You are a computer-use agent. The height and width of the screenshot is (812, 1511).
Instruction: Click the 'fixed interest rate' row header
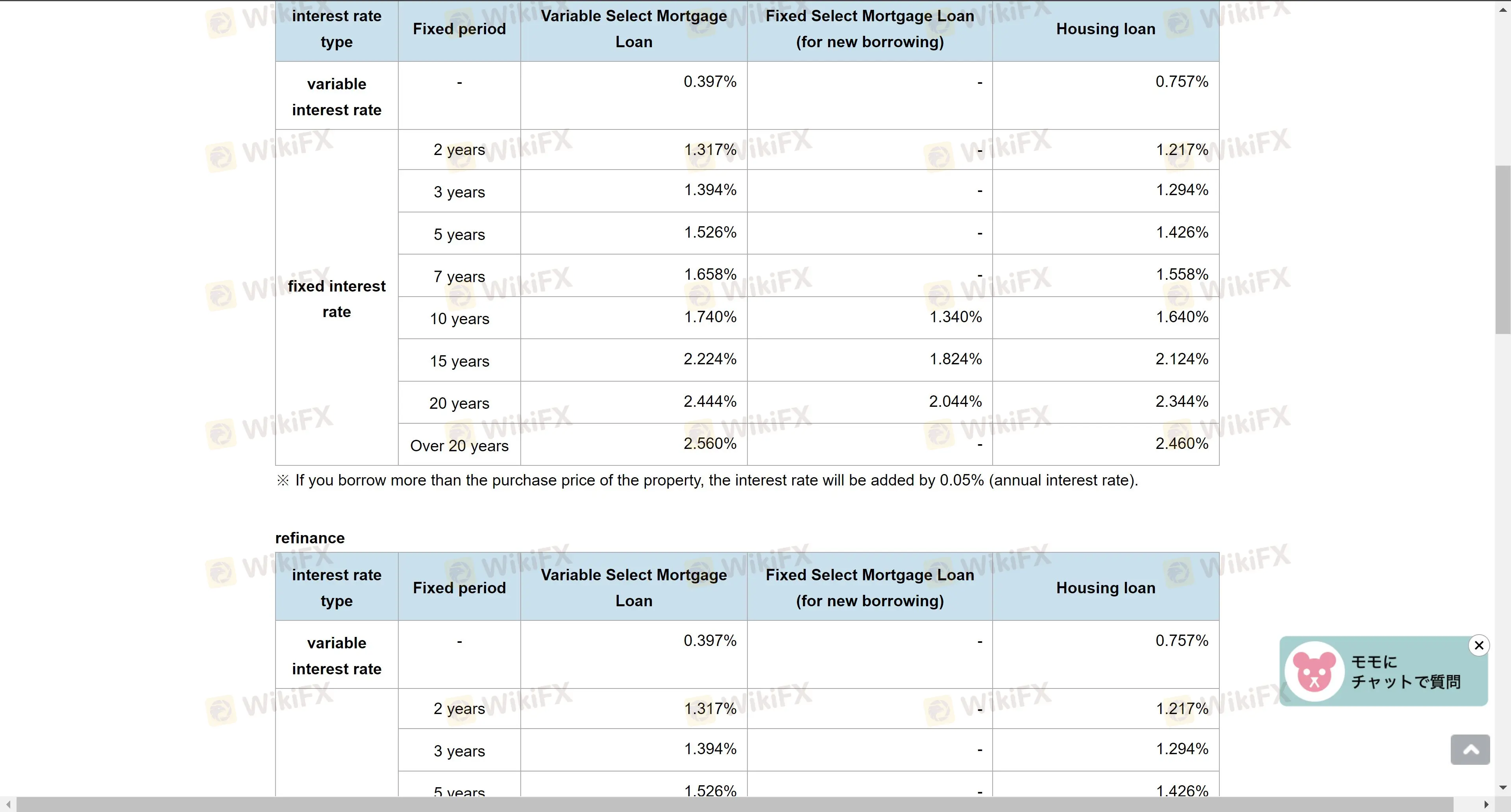click(337, 299)
